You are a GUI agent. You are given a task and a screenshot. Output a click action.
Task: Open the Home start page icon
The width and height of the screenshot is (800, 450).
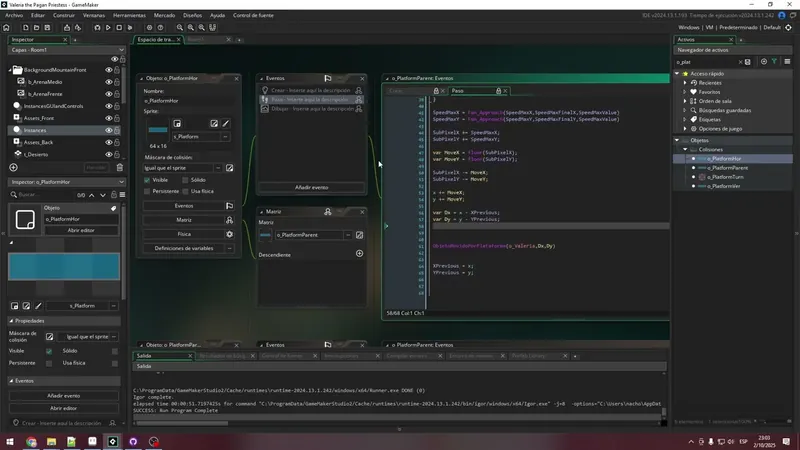pyautogui.click(x=7, y=28)
